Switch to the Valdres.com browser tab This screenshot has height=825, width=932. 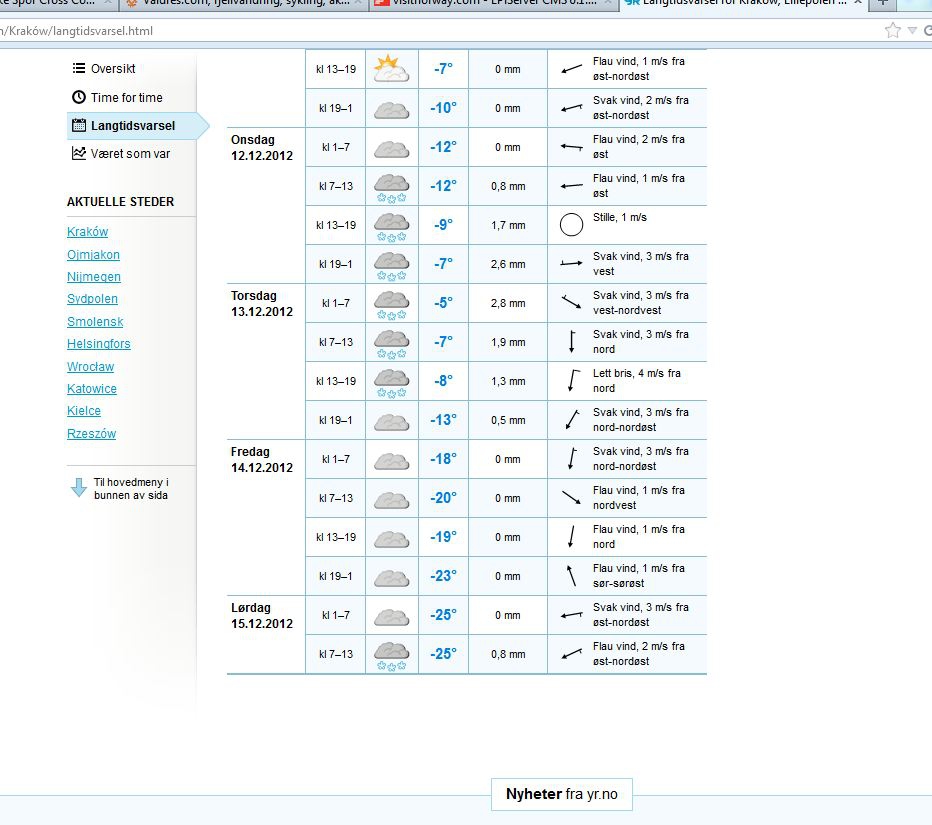(243, 3)
